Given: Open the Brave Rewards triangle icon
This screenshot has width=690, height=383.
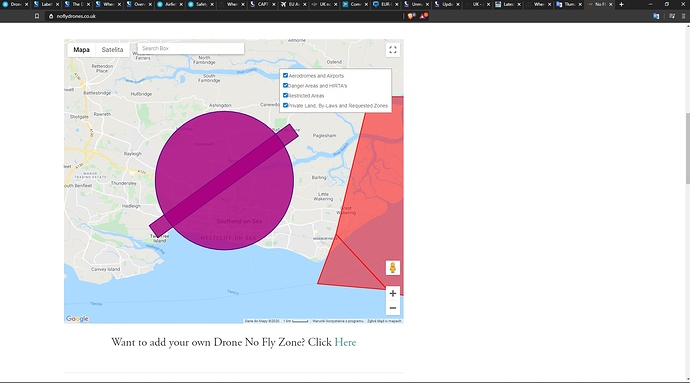Looking at the screenshot, I should (x=423, y=16).
